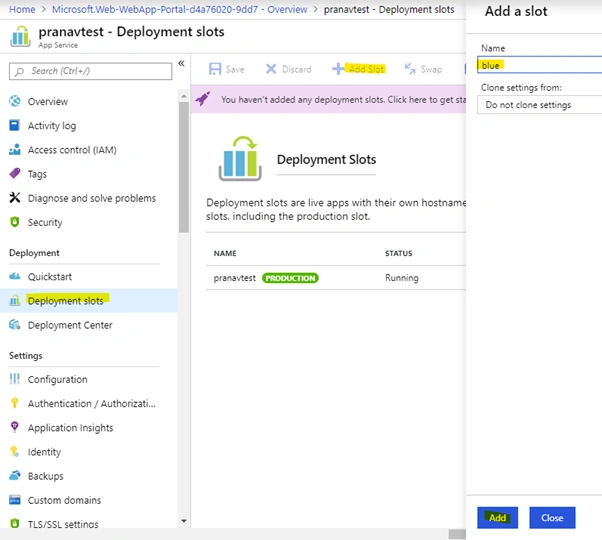Click the Swap arrows icon
Viewport: 602px width, 540px height.
click(x=410, y=69)
